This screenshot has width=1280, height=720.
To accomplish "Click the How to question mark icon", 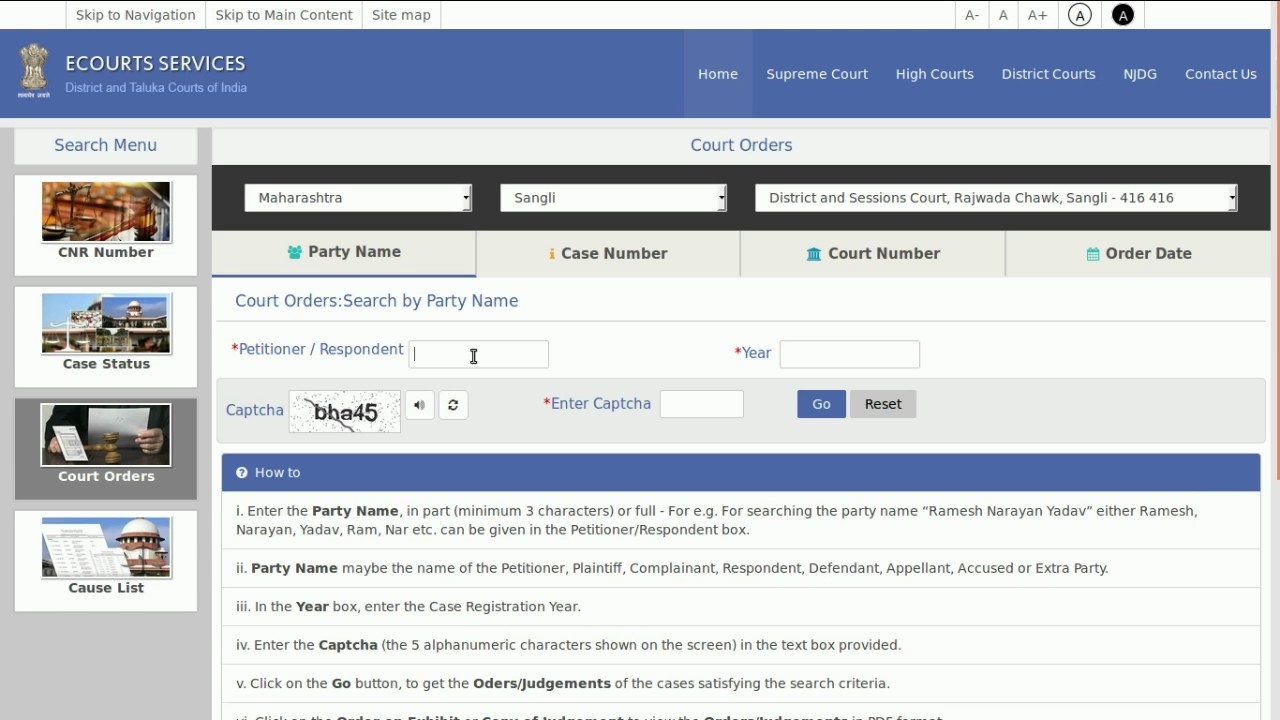I will click(242, 473).
